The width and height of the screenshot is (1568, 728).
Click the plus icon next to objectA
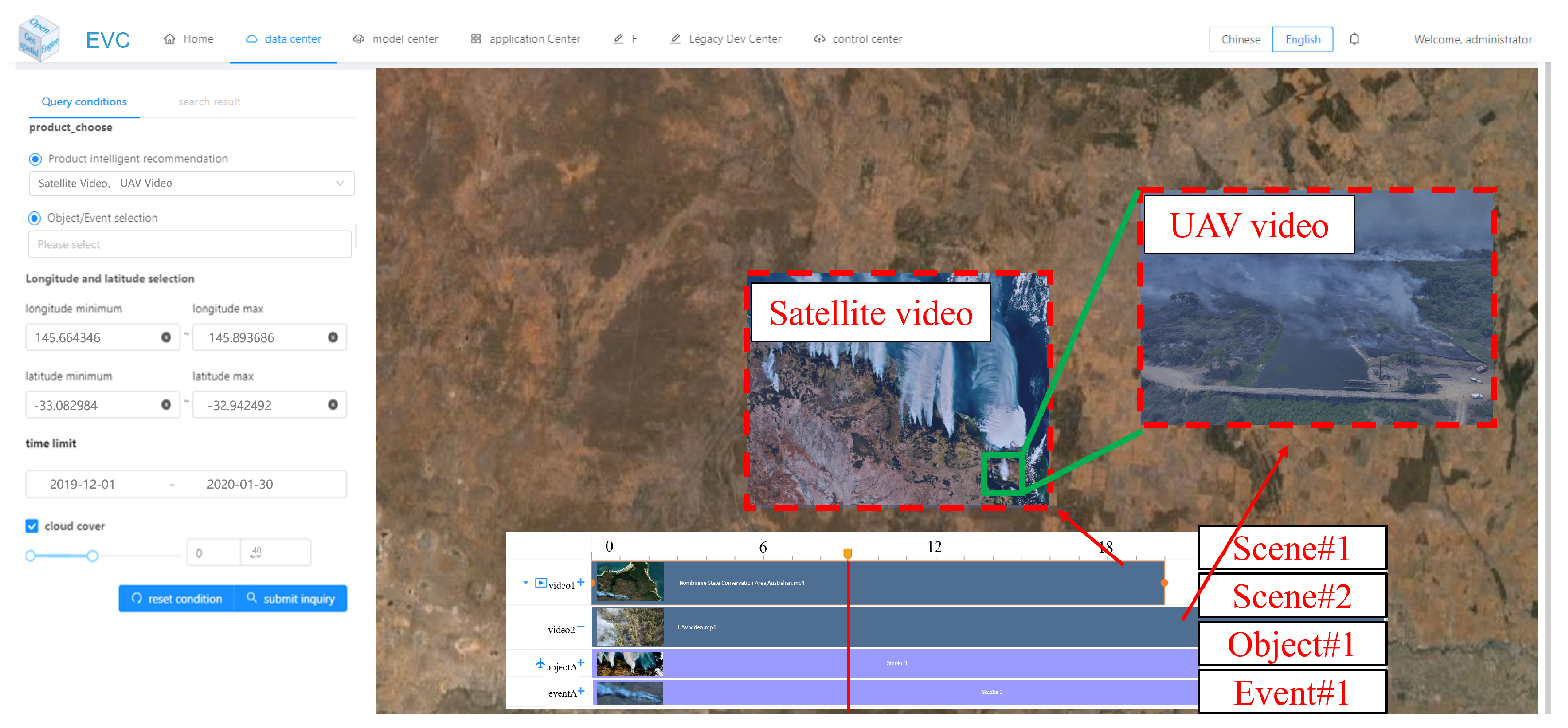pyautogui.click(x=580, y=663)
